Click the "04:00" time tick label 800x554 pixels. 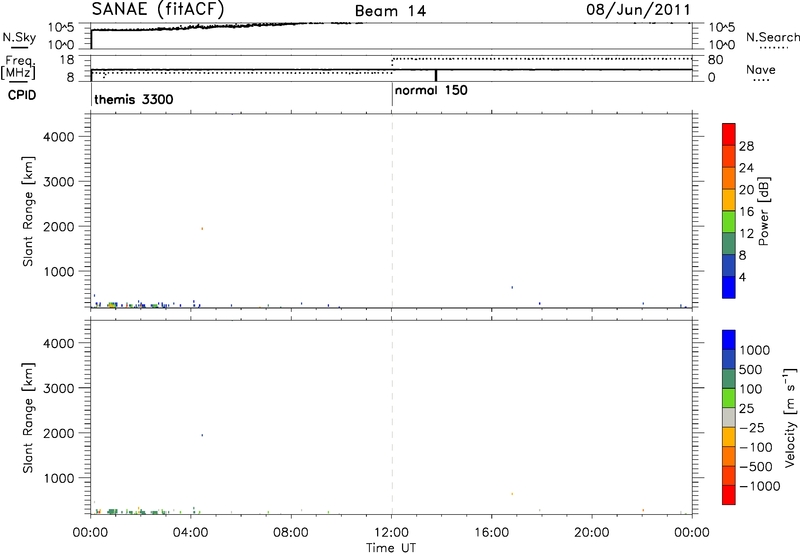point(191,533)
